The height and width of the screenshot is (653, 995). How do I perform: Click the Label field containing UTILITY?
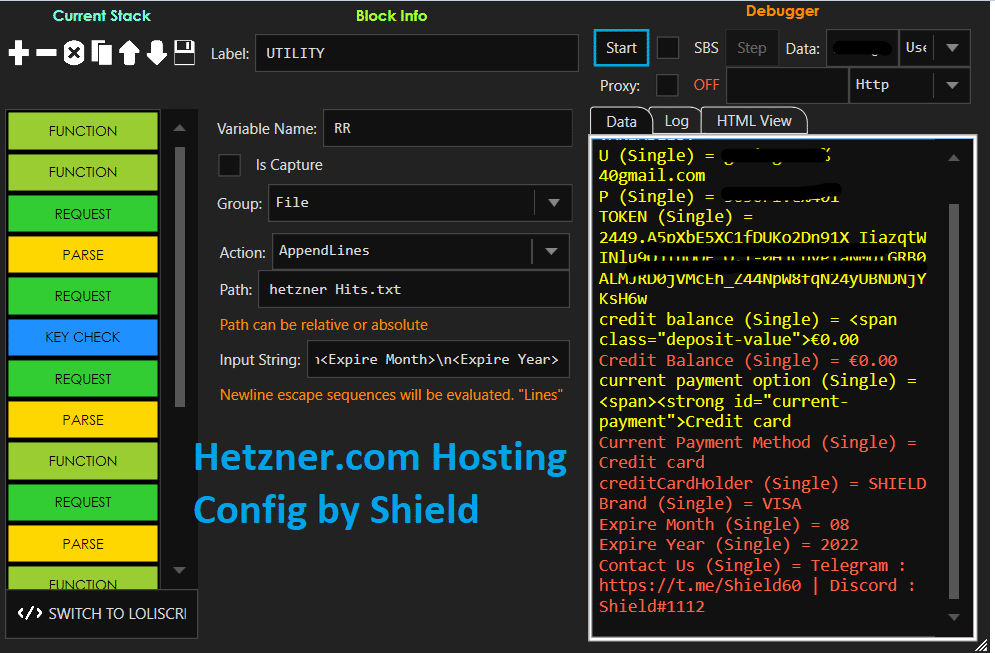(x=417, y=53)
